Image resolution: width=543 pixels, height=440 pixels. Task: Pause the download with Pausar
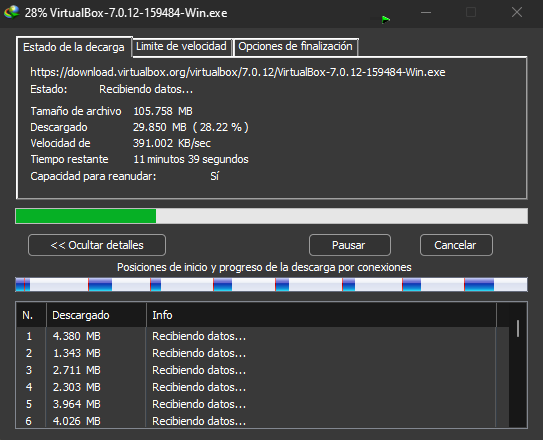(x=350, y=245)
